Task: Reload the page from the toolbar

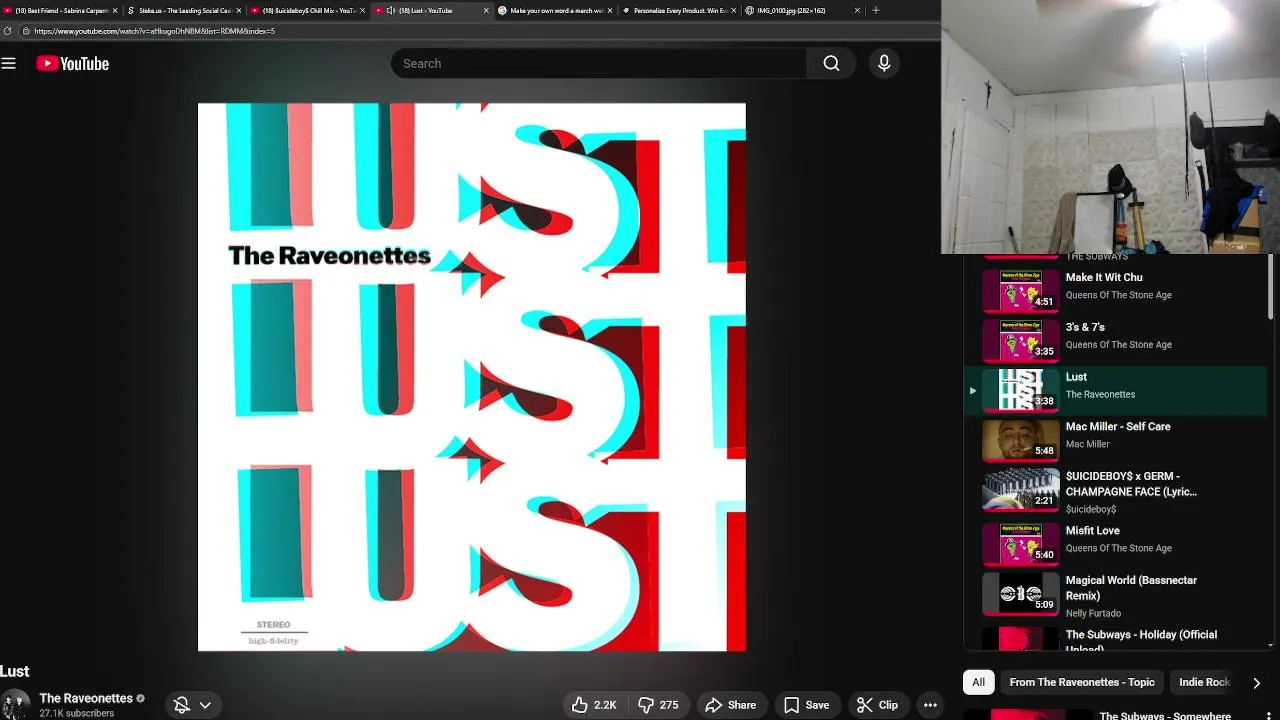Action: 8,31
